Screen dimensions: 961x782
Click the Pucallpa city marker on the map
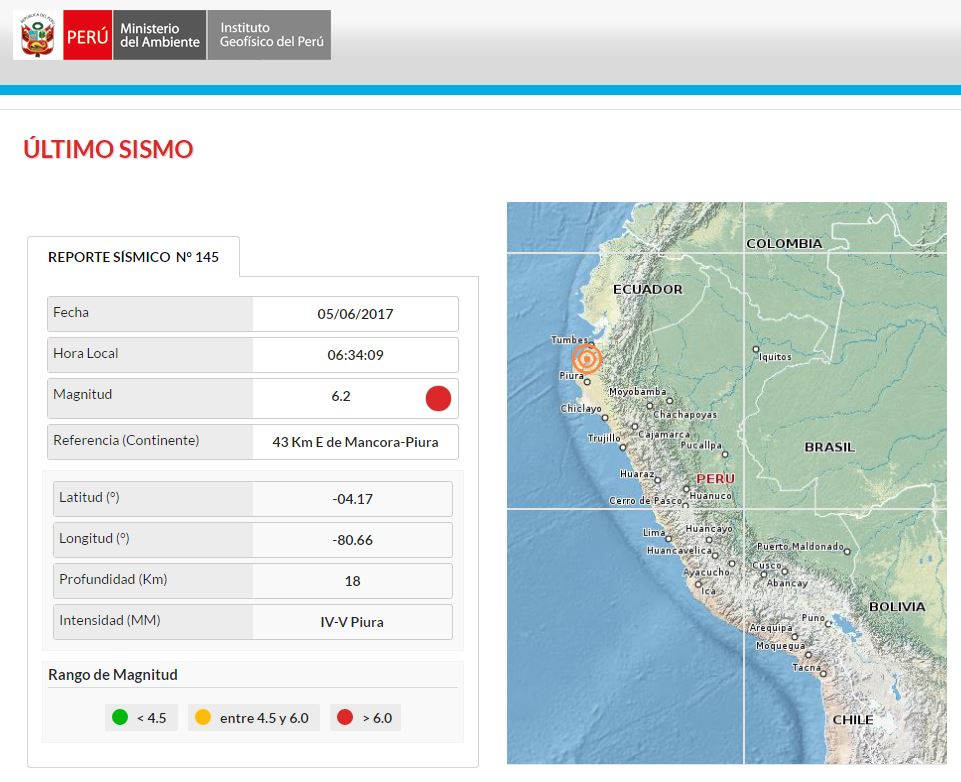725,455
